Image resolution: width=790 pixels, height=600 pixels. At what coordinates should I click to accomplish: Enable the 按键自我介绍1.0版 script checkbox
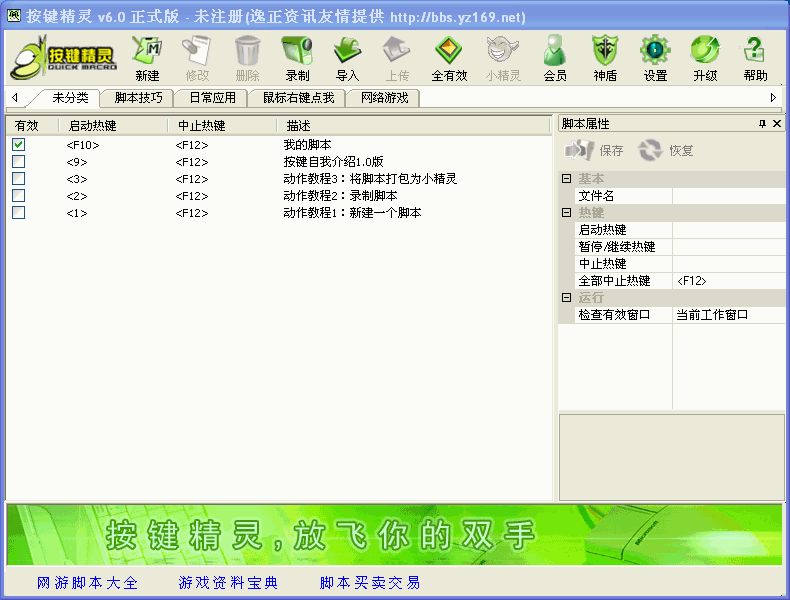click(x=18, y=162)
